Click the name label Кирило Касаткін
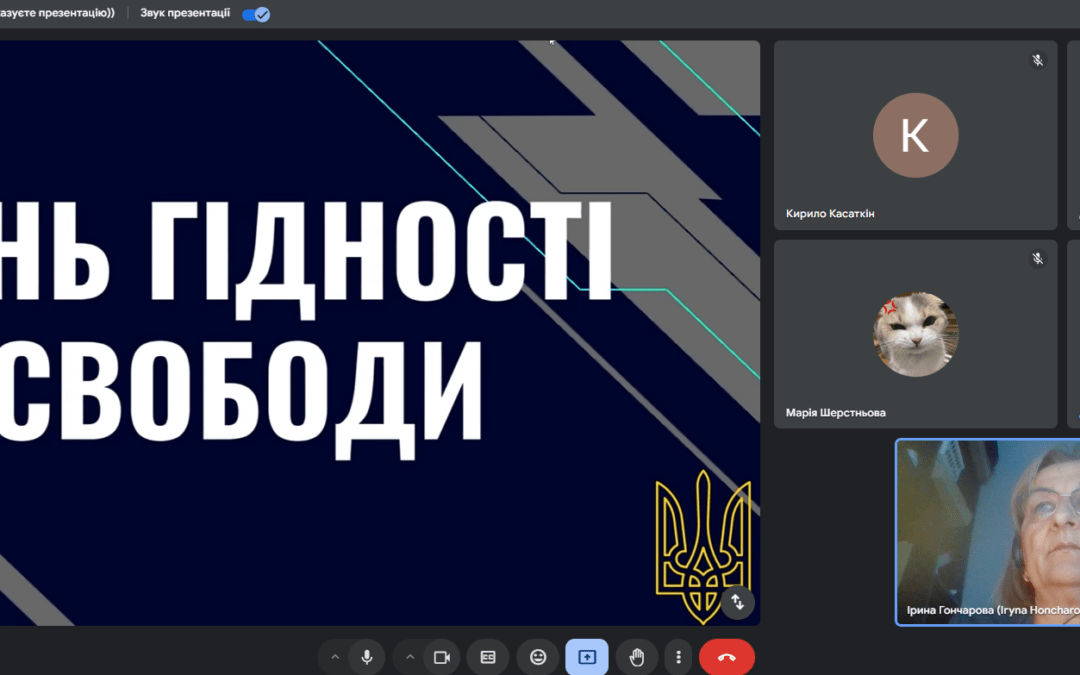 coord(830,214)
